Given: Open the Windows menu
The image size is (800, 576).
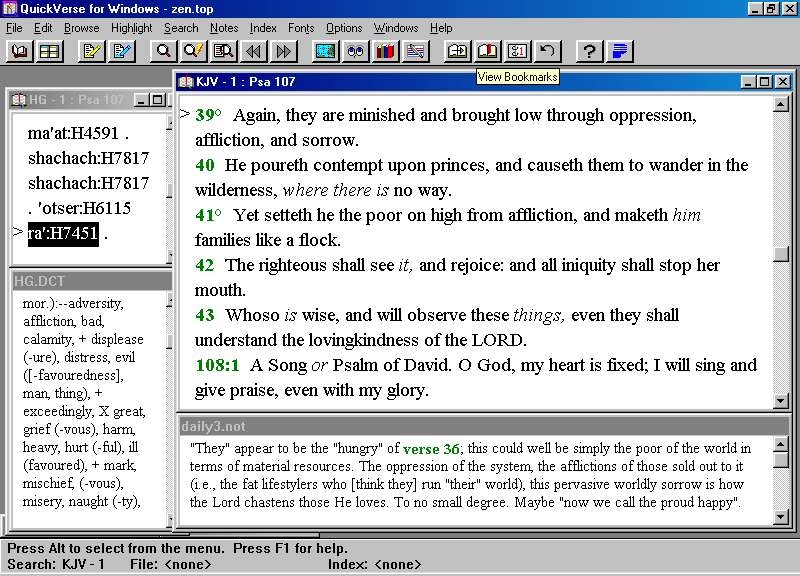Looking at the screenshot, I should click(x=396, y=28).
